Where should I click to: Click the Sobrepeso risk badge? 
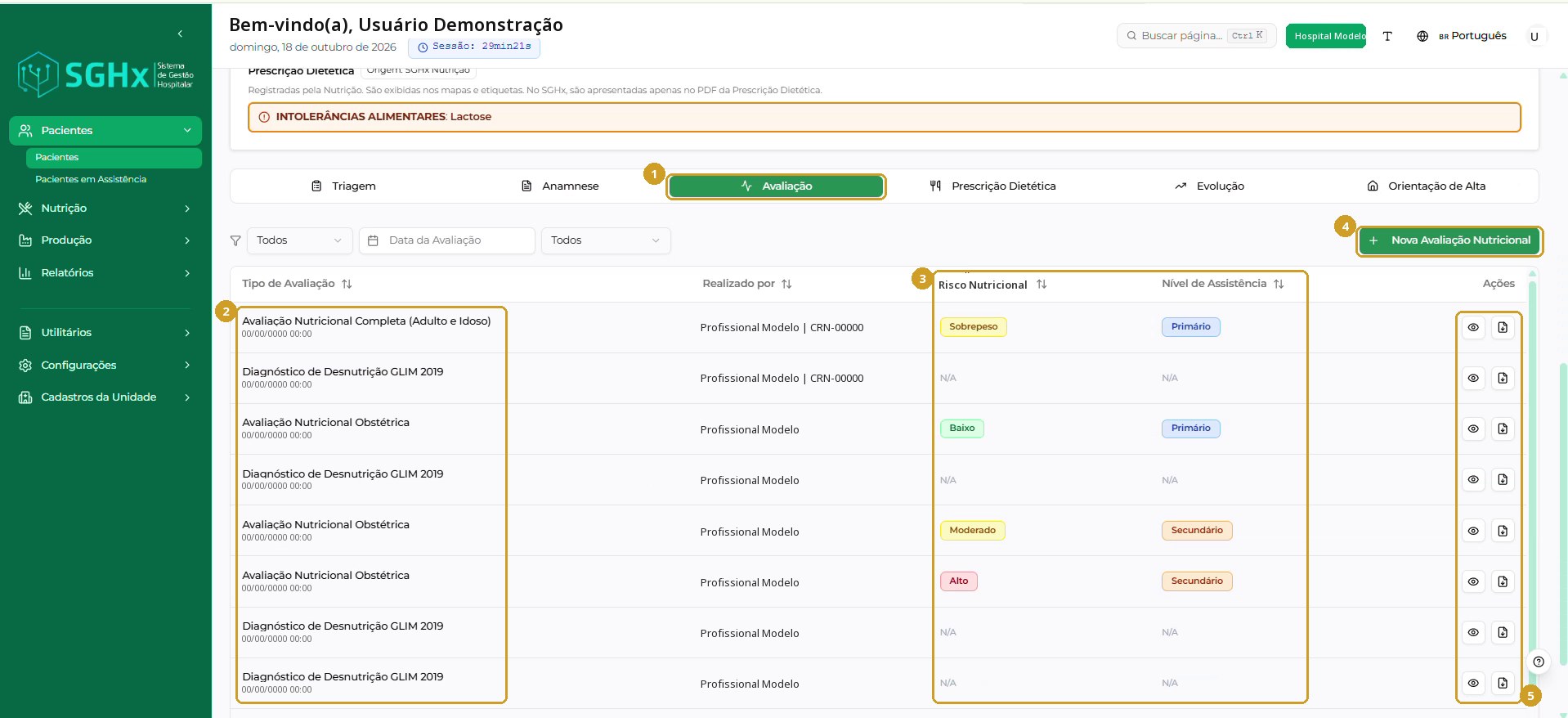[973, 327]
